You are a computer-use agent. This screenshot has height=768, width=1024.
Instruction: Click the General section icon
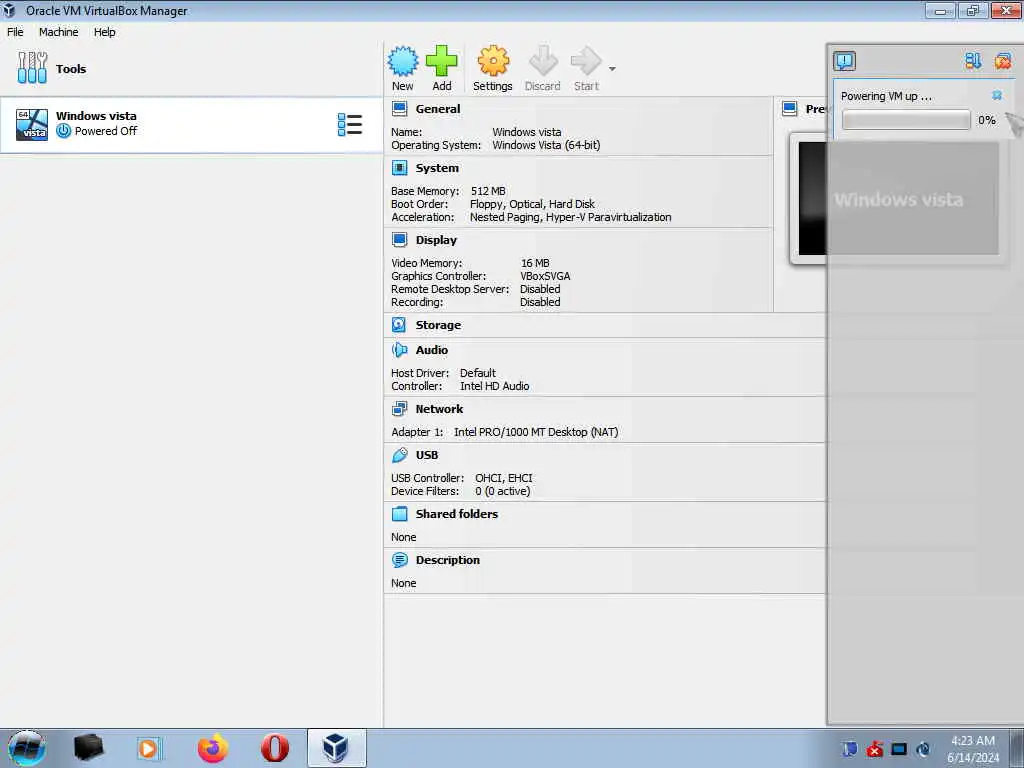click(x=399, y=109)
